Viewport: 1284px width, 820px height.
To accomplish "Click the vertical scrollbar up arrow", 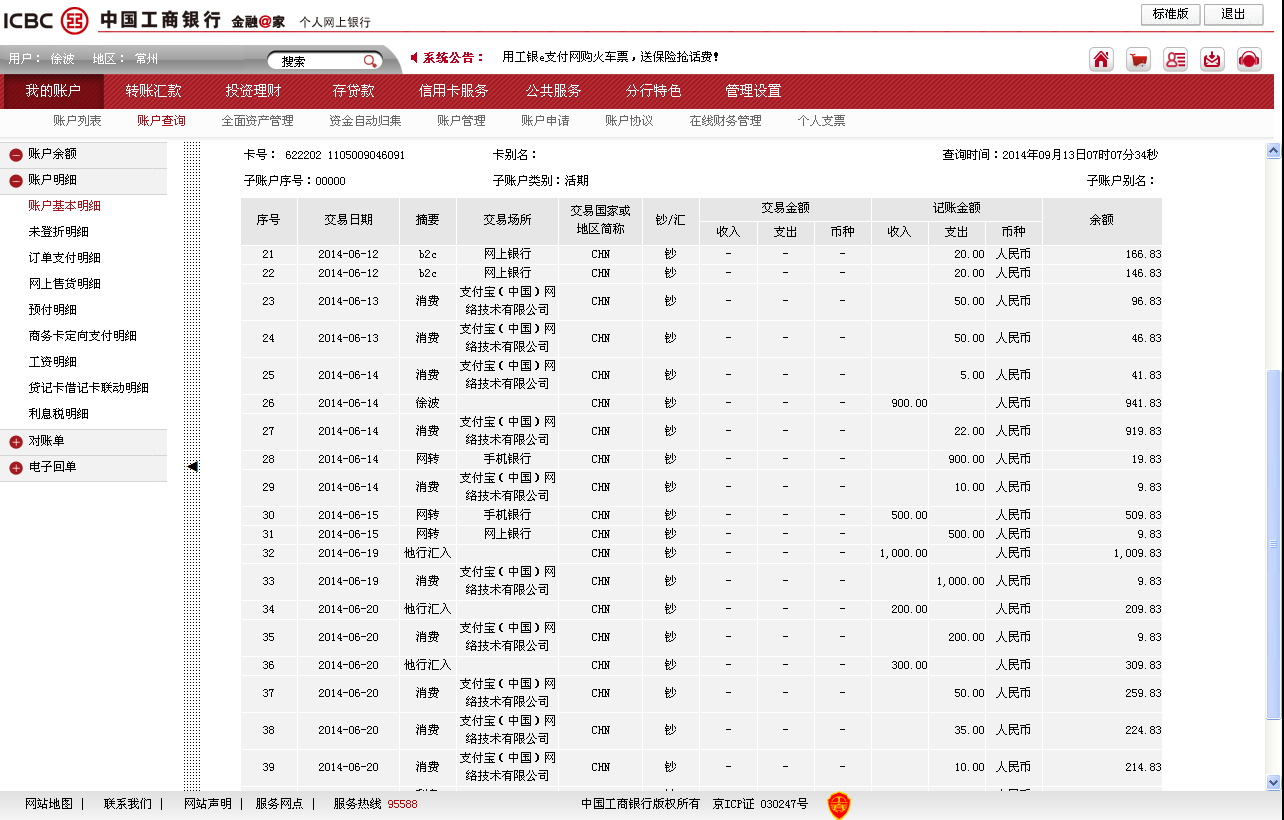I will click(x=1273, y=152).
